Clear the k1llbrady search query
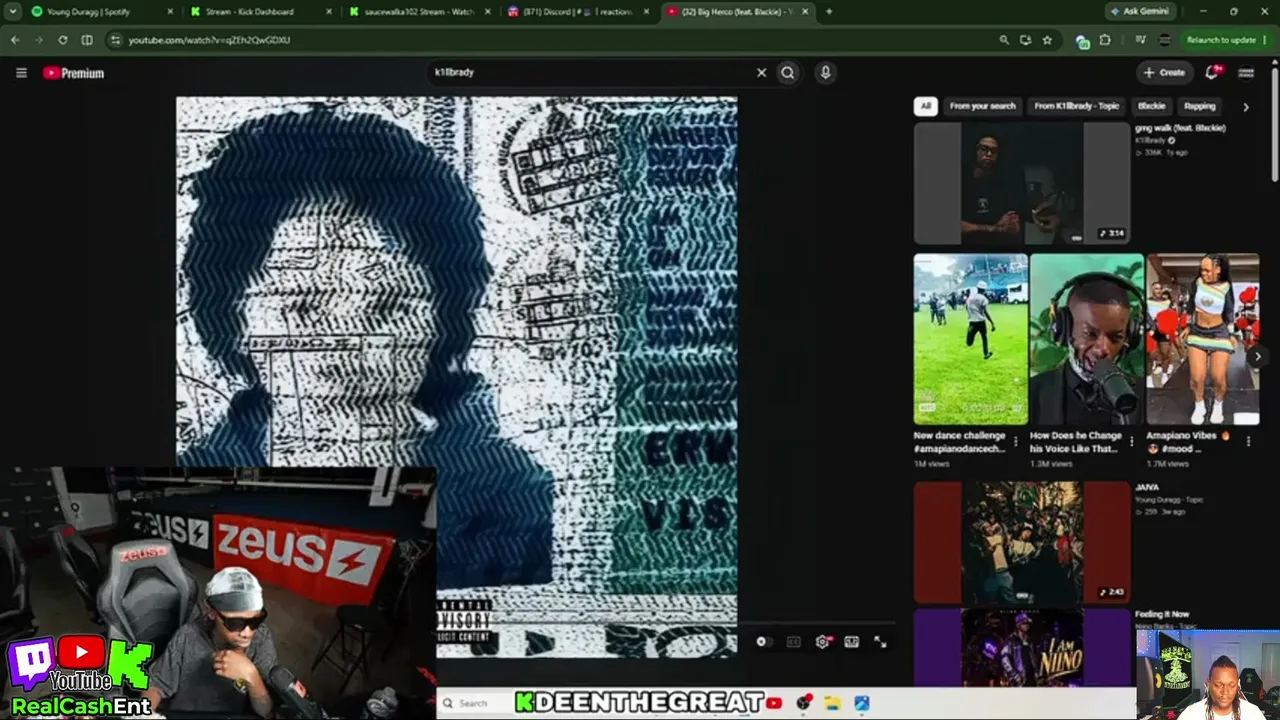This screenshot has width=1280, height=720. tap(761, 73)
